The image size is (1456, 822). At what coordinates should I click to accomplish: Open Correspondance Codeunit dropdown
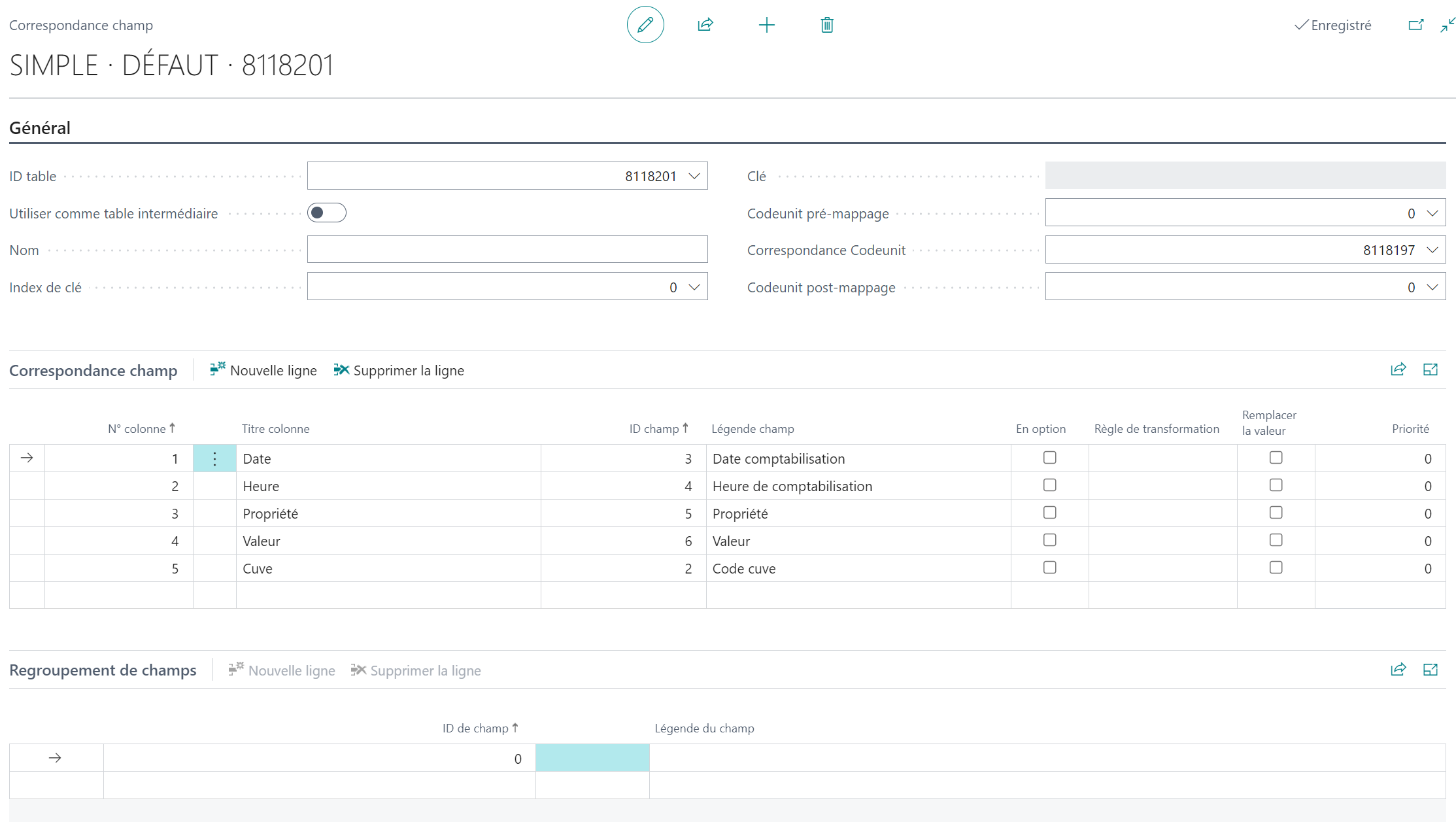(1432, 250)
